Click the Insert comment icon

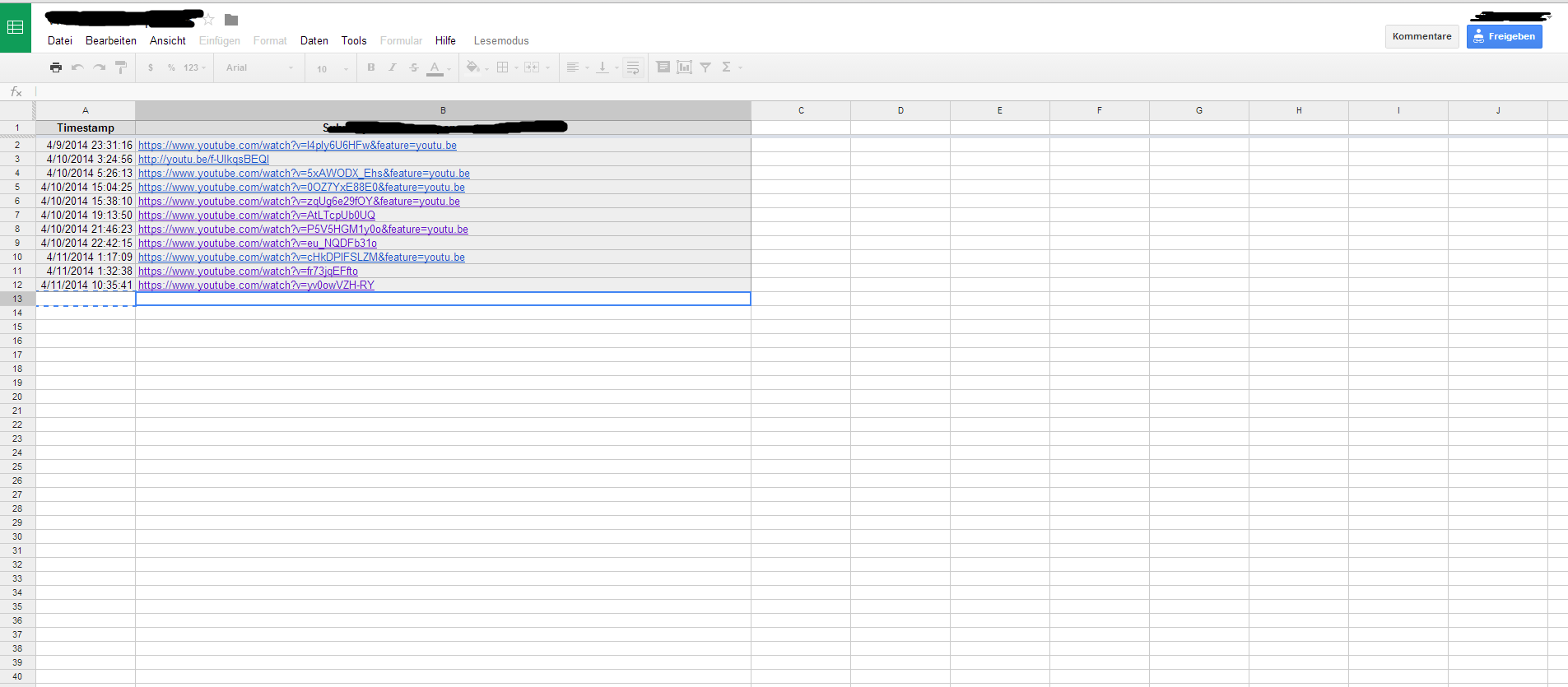663,67
